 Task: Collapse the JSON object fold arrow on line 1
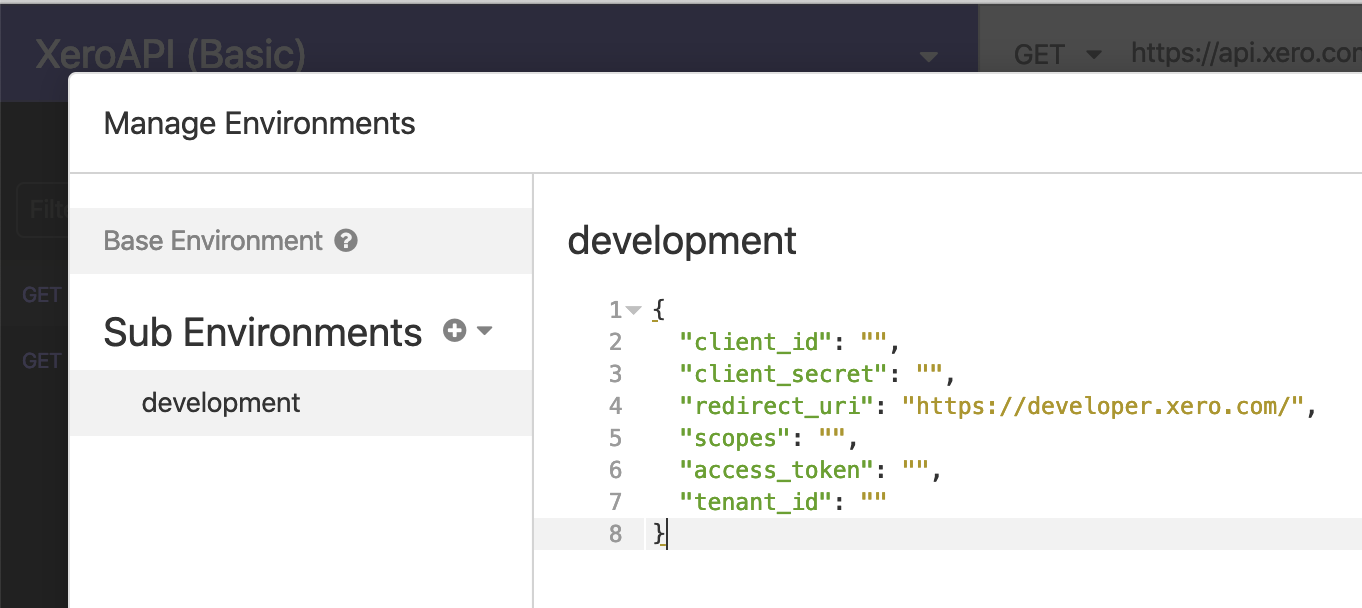coord(633,310)
